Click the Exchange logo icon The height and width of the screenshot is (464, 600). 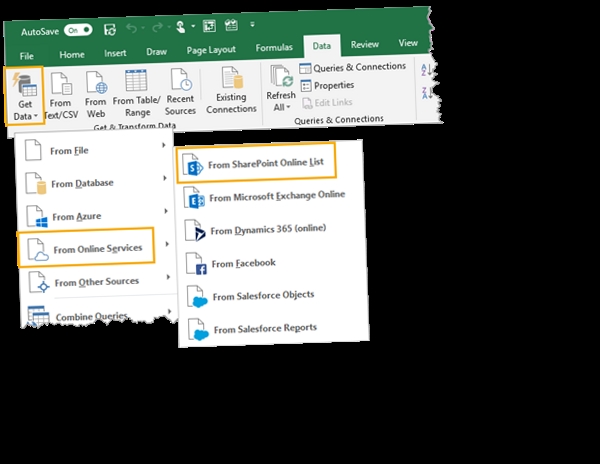point(197,200)
